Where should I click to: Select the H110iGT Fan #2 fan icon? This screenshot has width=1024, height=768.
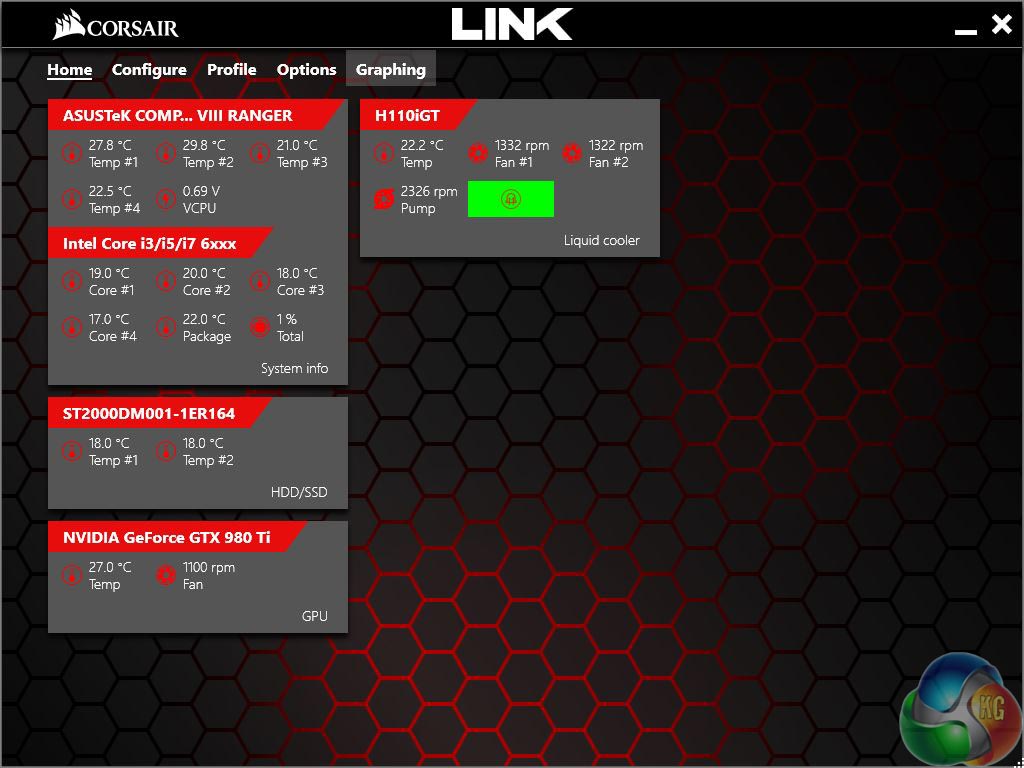(x=571, y=153)
